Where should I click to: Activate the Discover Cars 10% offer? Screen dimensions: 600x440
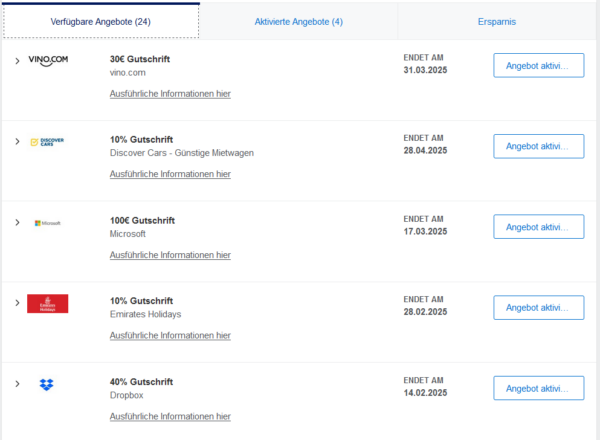pyautogui.click(x=538, y=146)
